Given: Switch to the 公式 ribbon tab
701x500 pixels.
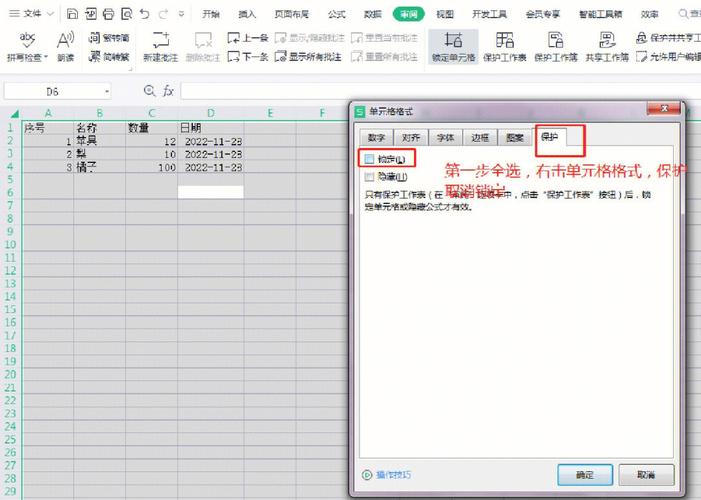Looking at the screenshot, I should (336, 14).
